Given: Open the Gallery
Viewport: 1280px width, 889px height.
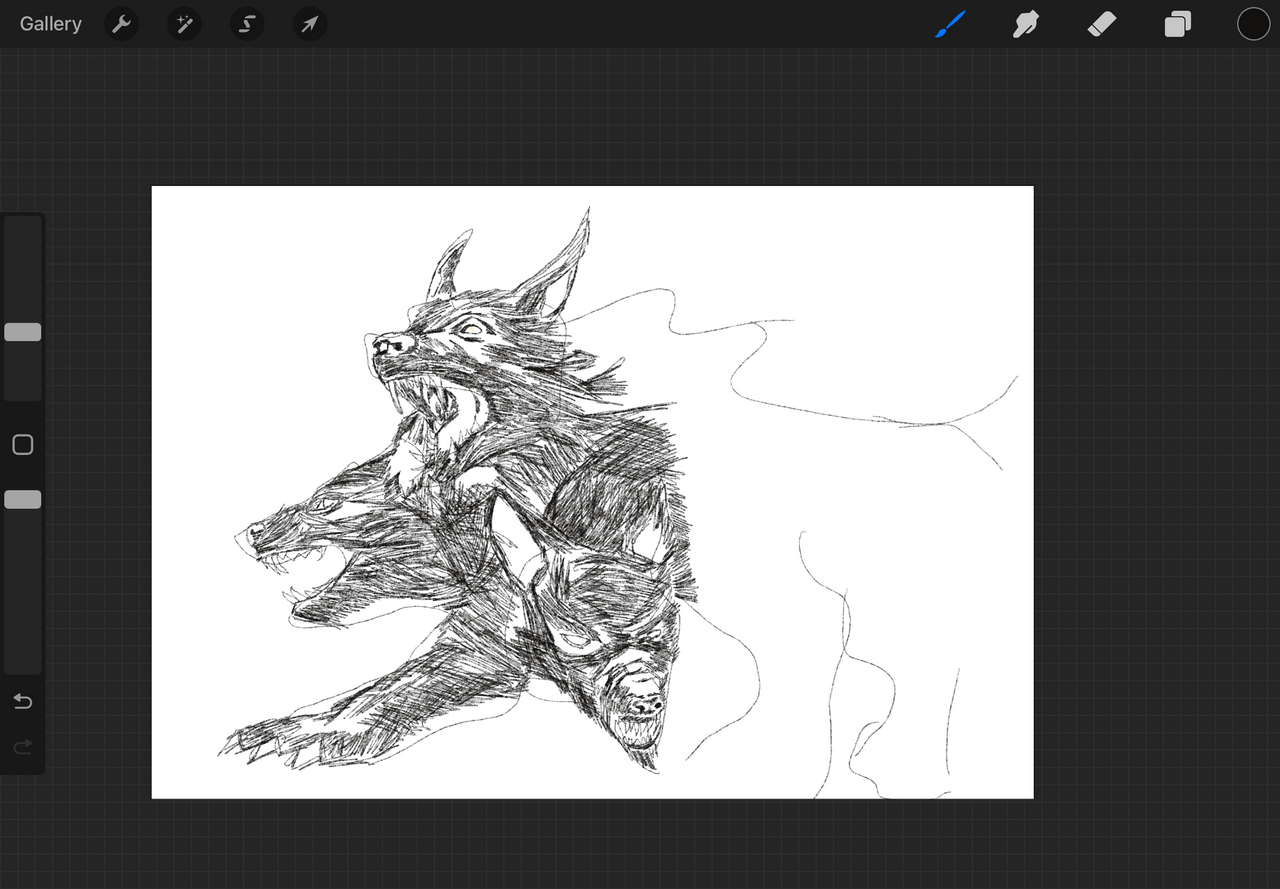Looking at the screenshot, I should coord(51,24).
